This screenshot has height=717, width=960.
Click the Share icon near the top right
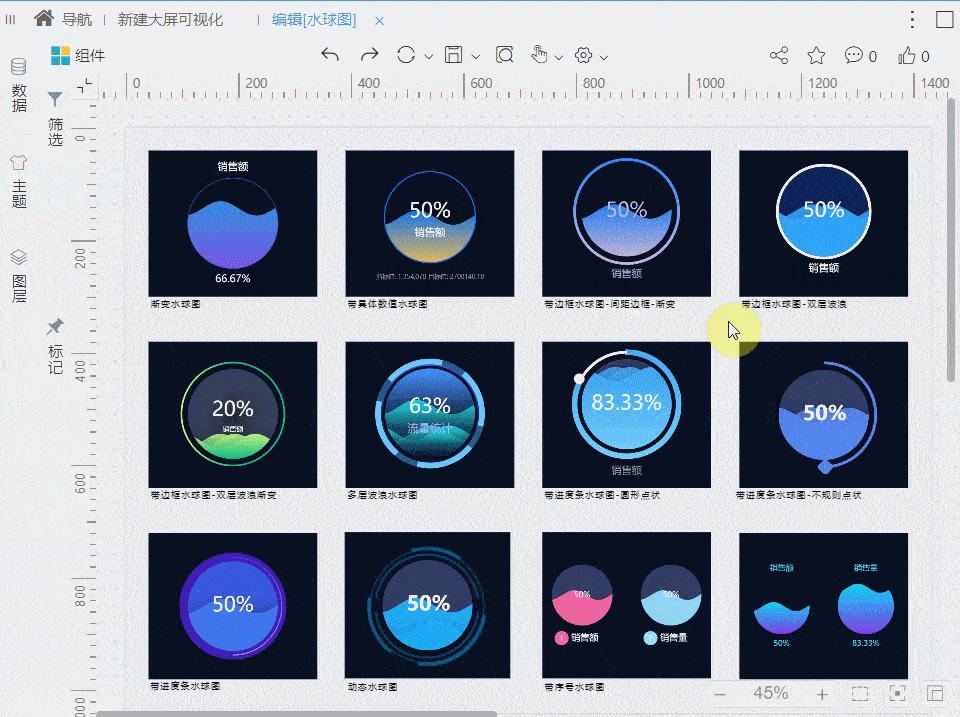pyautogui.click(x=779, y=56)
